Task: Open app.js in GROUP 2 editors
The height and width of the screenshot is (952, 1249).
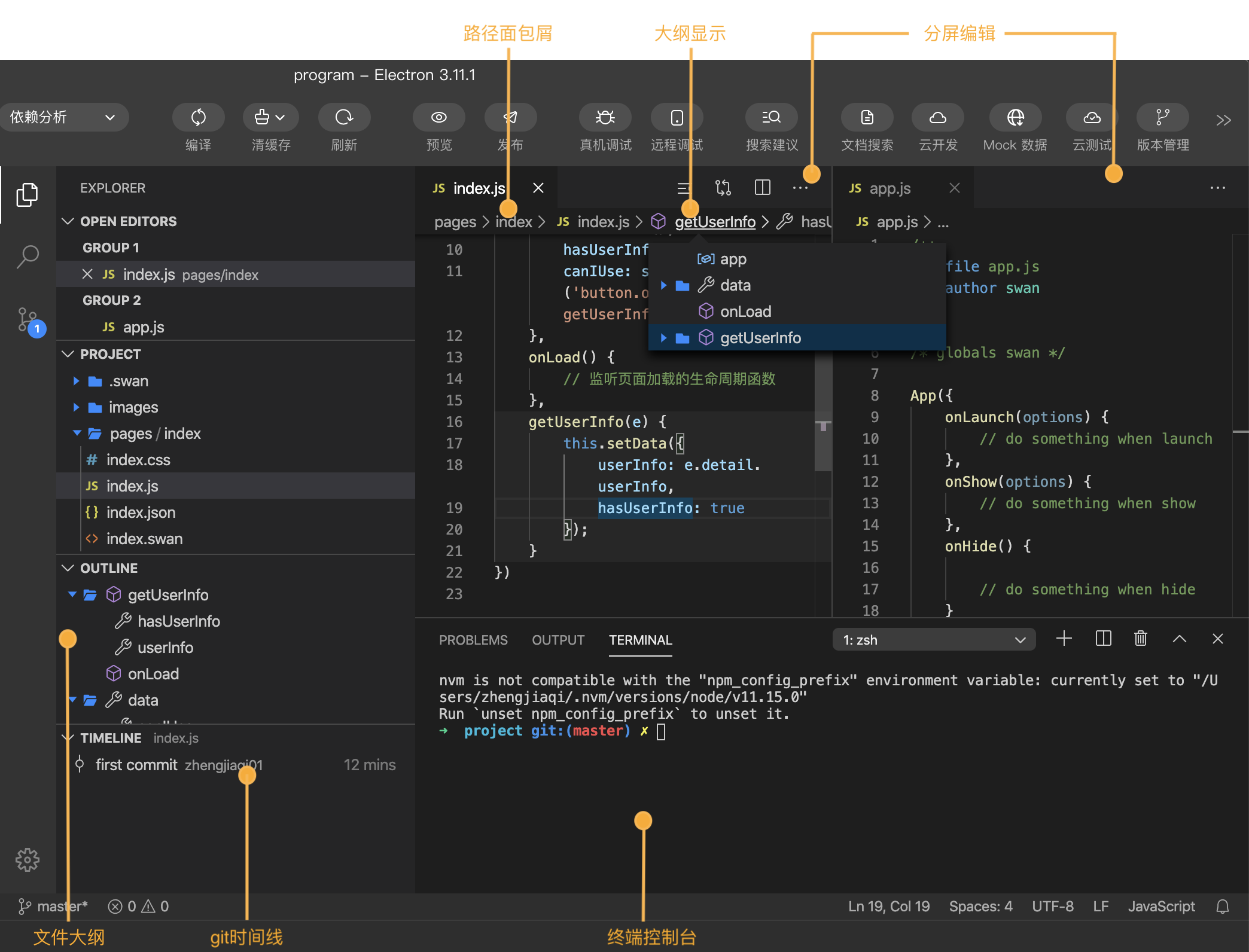Action: click(x=145, y=324)
